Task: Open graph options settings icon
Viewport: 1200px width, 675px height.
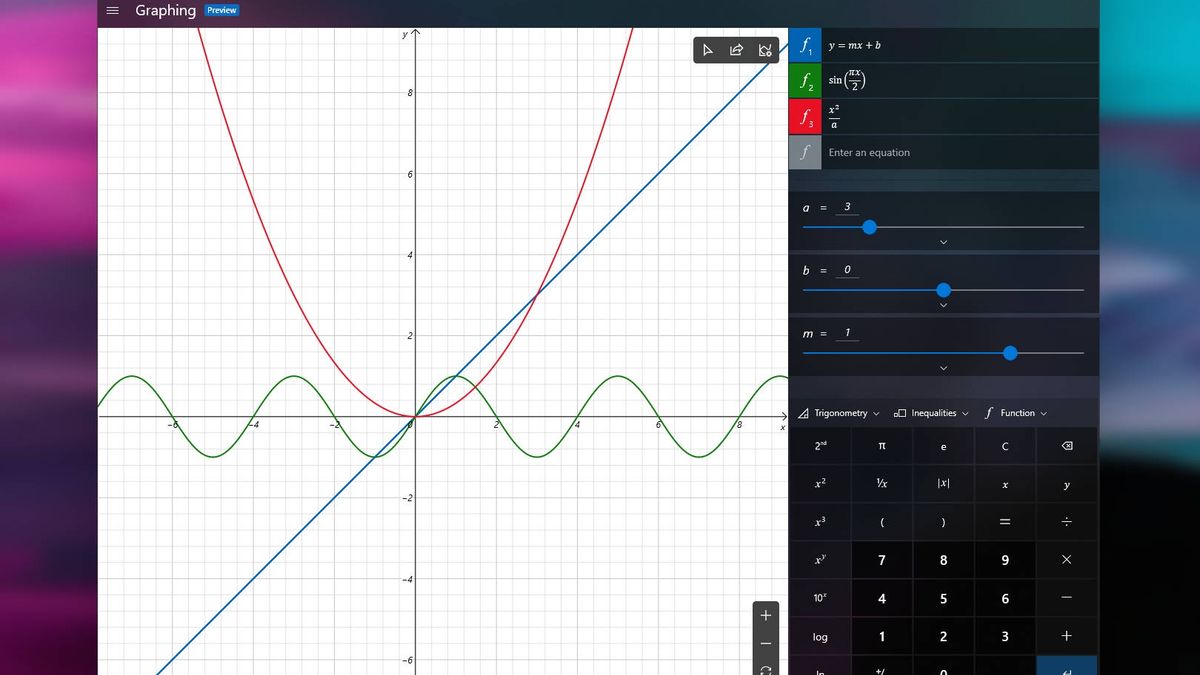Action: point(765,50)
